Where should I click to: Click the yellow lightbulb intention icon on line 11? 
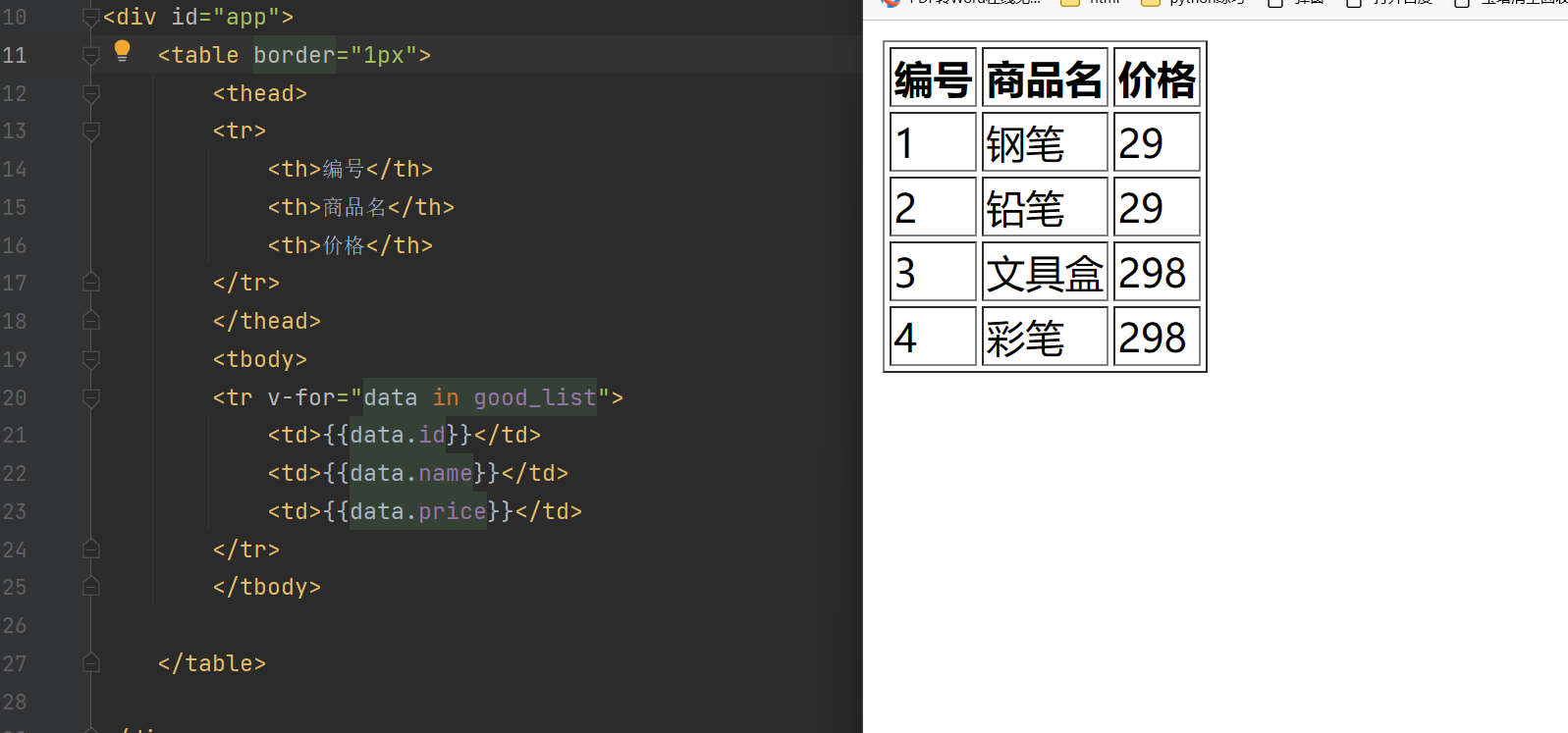point(122,51)
